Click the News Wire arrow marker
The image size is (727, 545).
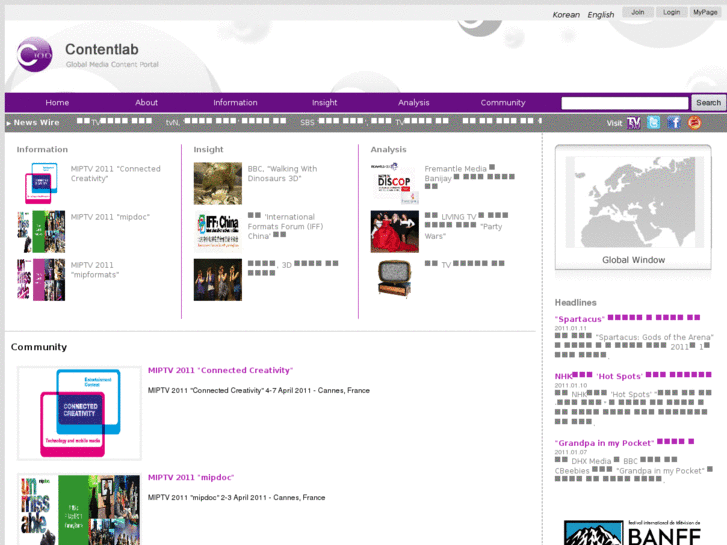click(9, 123)
